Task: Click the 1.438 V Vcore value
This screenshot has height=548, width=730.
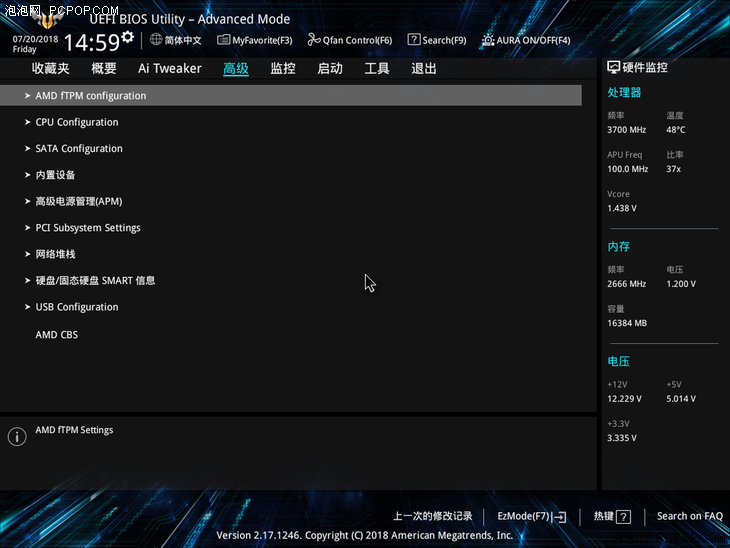Action: [x=622, y=208]
